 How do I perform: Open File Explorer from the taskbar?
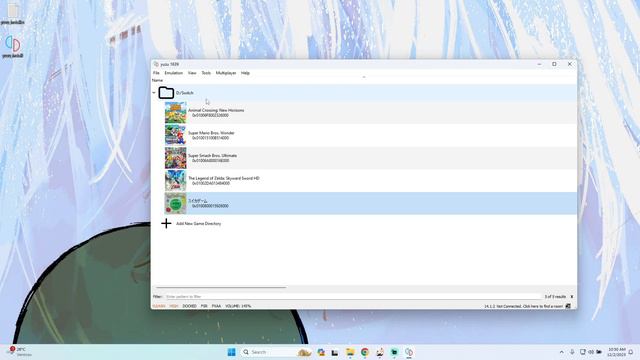click(350, 352)
